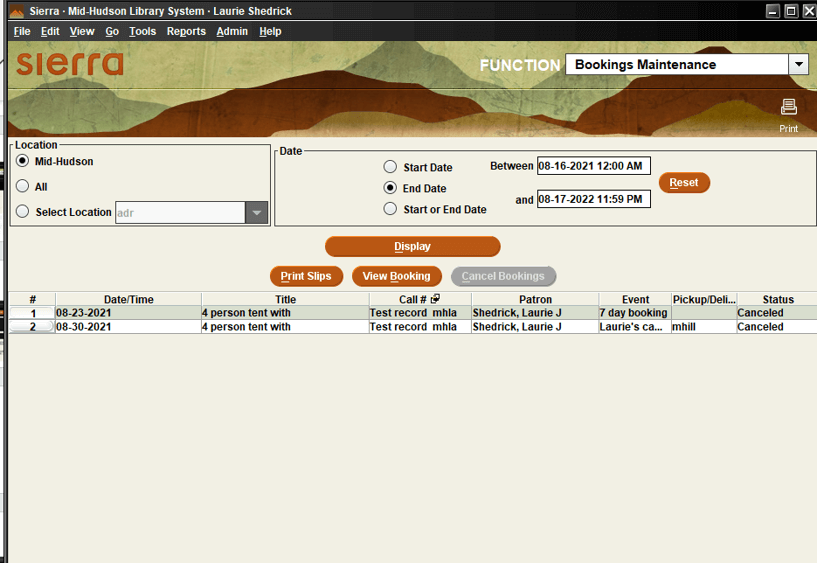817x563 pixels.
Task: Open the File menu
Action: [22, 31]
